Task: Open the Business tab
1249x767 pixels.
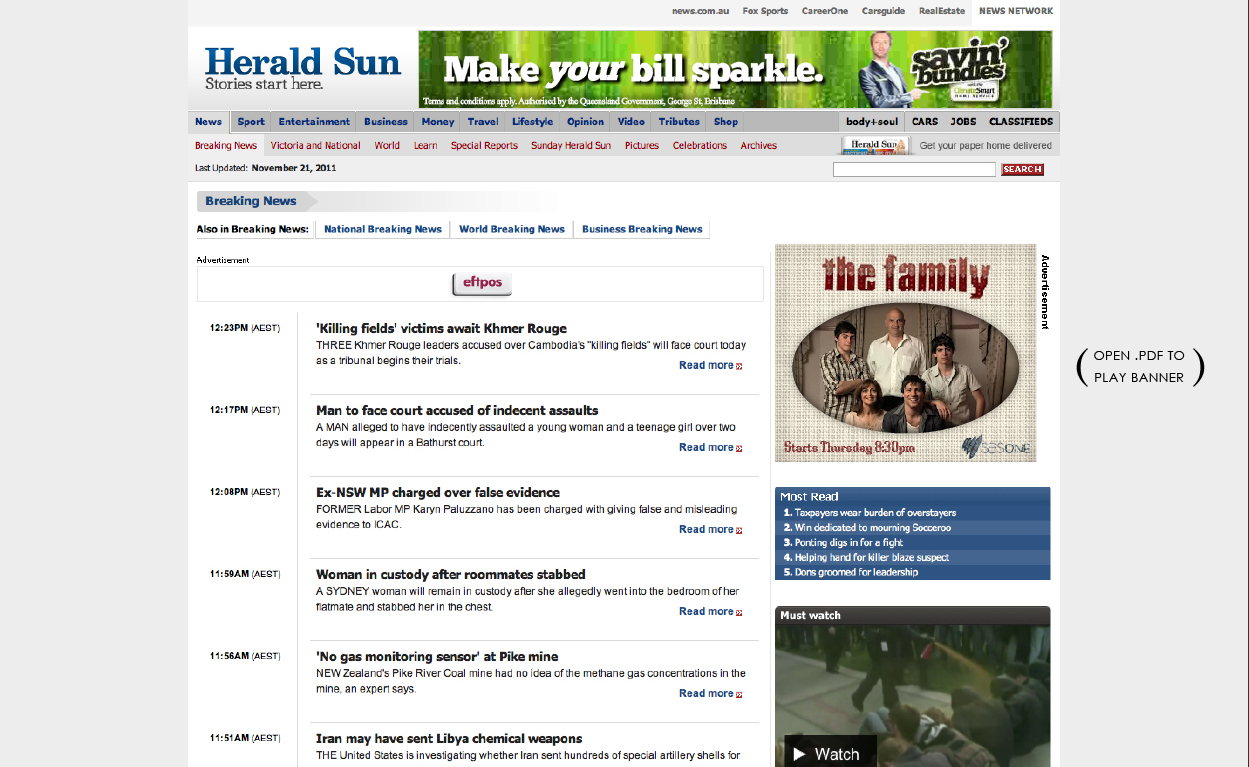Action: (x=386, y=122)
